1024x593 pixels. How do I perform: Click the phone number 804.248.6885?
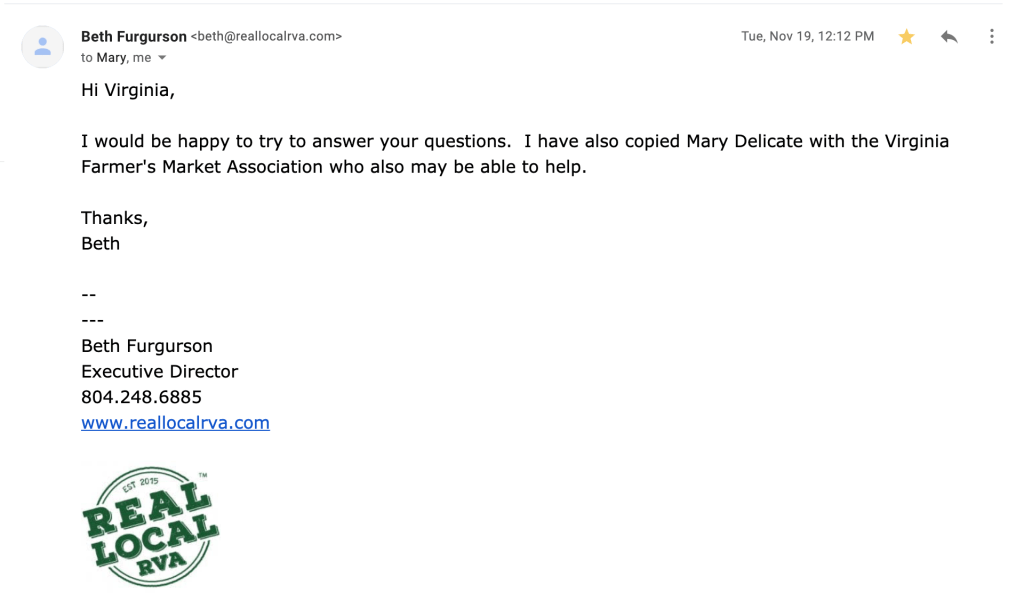[x=141, y=397]
